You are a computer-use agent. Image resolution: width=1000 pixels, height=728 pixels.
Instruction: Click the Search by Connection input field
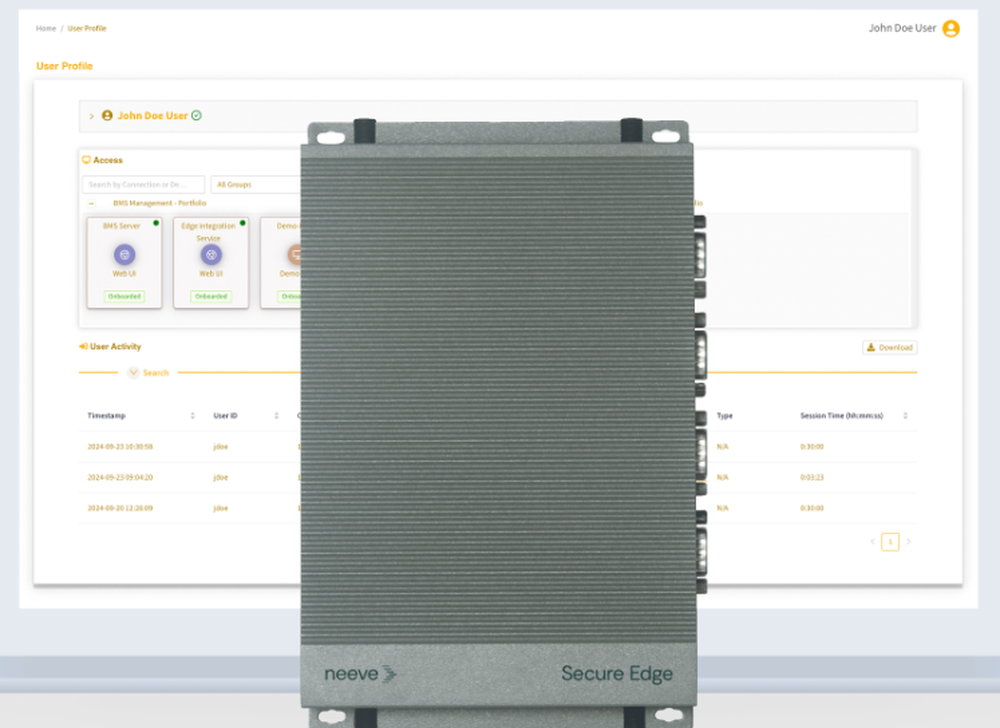[x=143, y=184]
